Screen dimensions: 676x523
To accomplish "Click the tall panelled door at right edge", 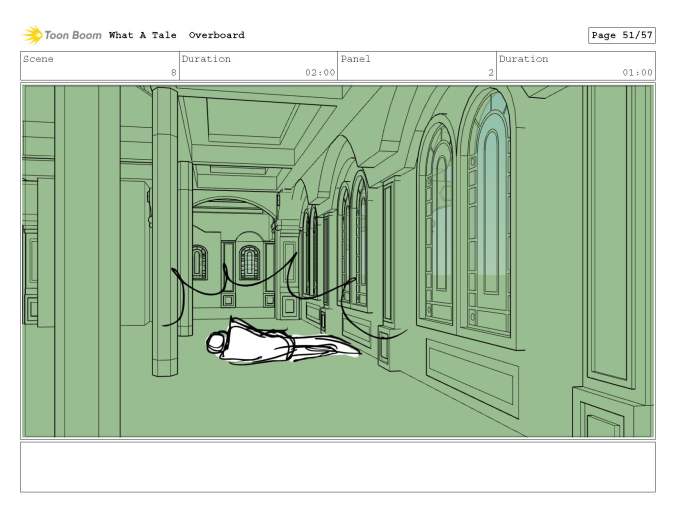I will click(x=608, y=240).
